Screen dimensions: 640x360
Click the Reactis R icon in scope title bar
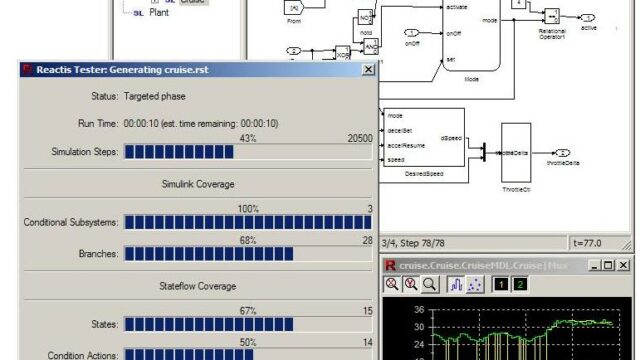[390, 266]
